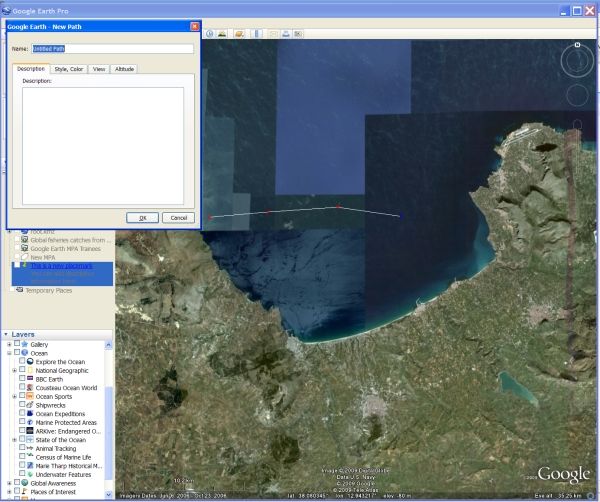Click the historical imagery clock toolbar icon

[x=209, y=34]
